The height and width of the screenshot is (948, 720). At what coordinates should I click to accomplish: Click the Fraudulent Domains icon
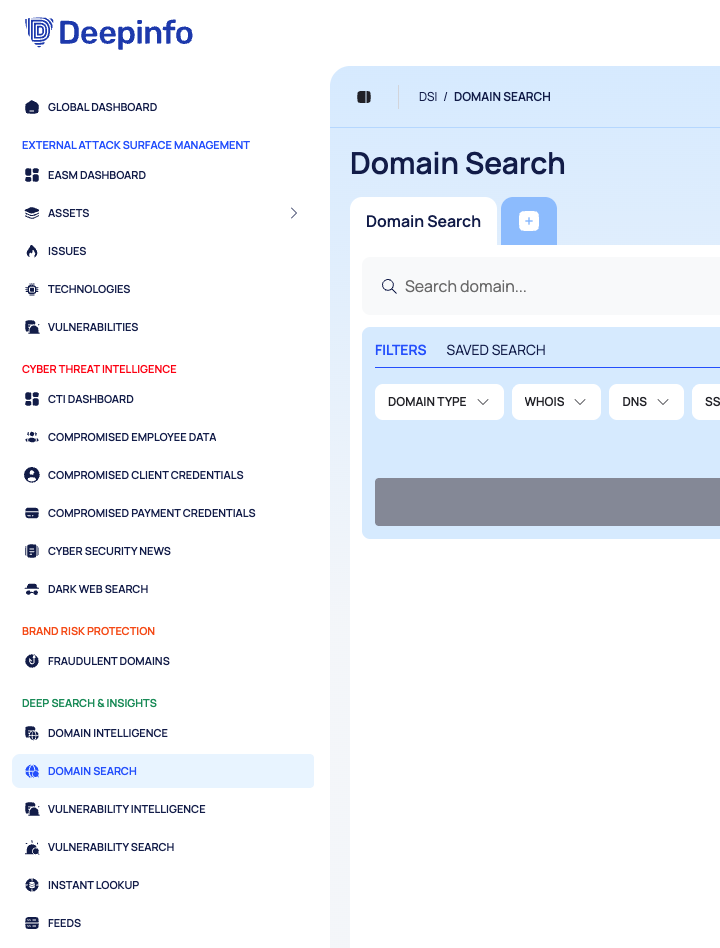pyautogui.click(x=32, y=661)
